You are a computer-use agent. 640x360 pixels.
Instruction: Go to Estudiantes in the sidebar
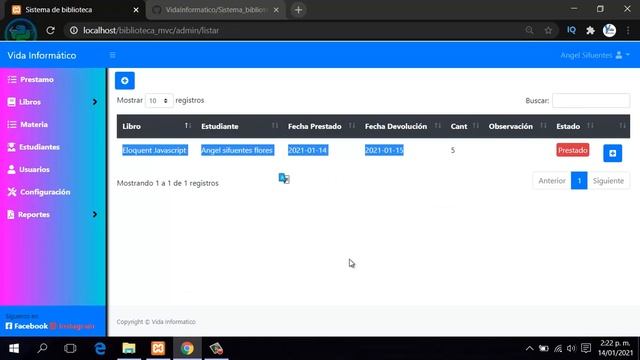pyautogui.click(x=39, y=147)
